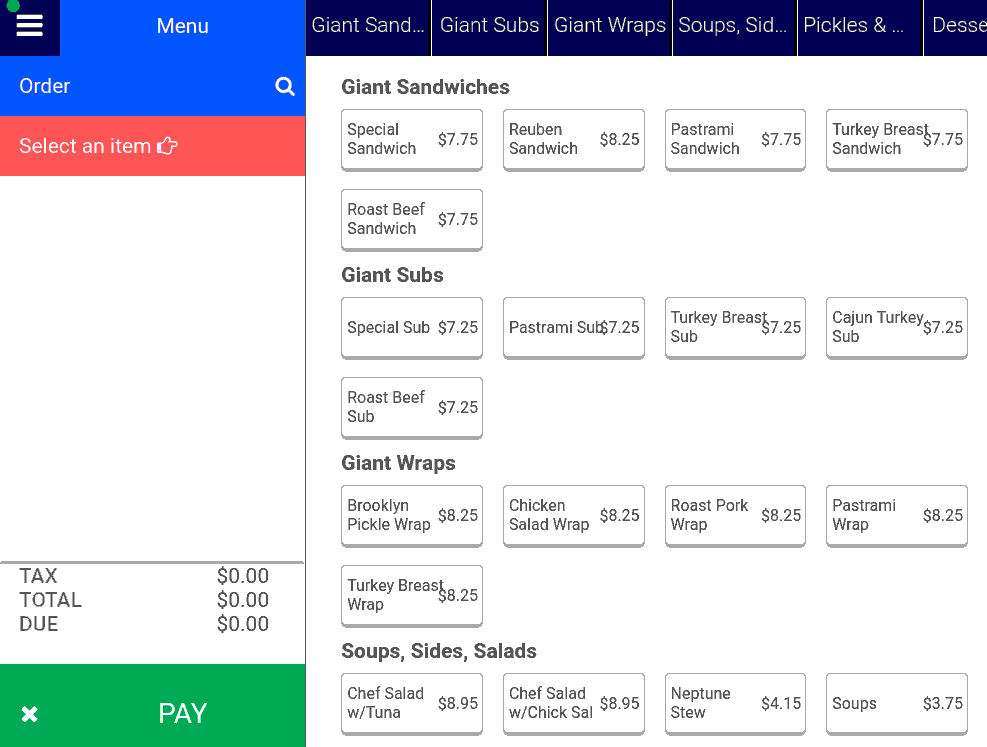Screen dimensions: 987x747
Task: Open the Pickles category tab
Action: pyautogui.click(x=859, y=25)
